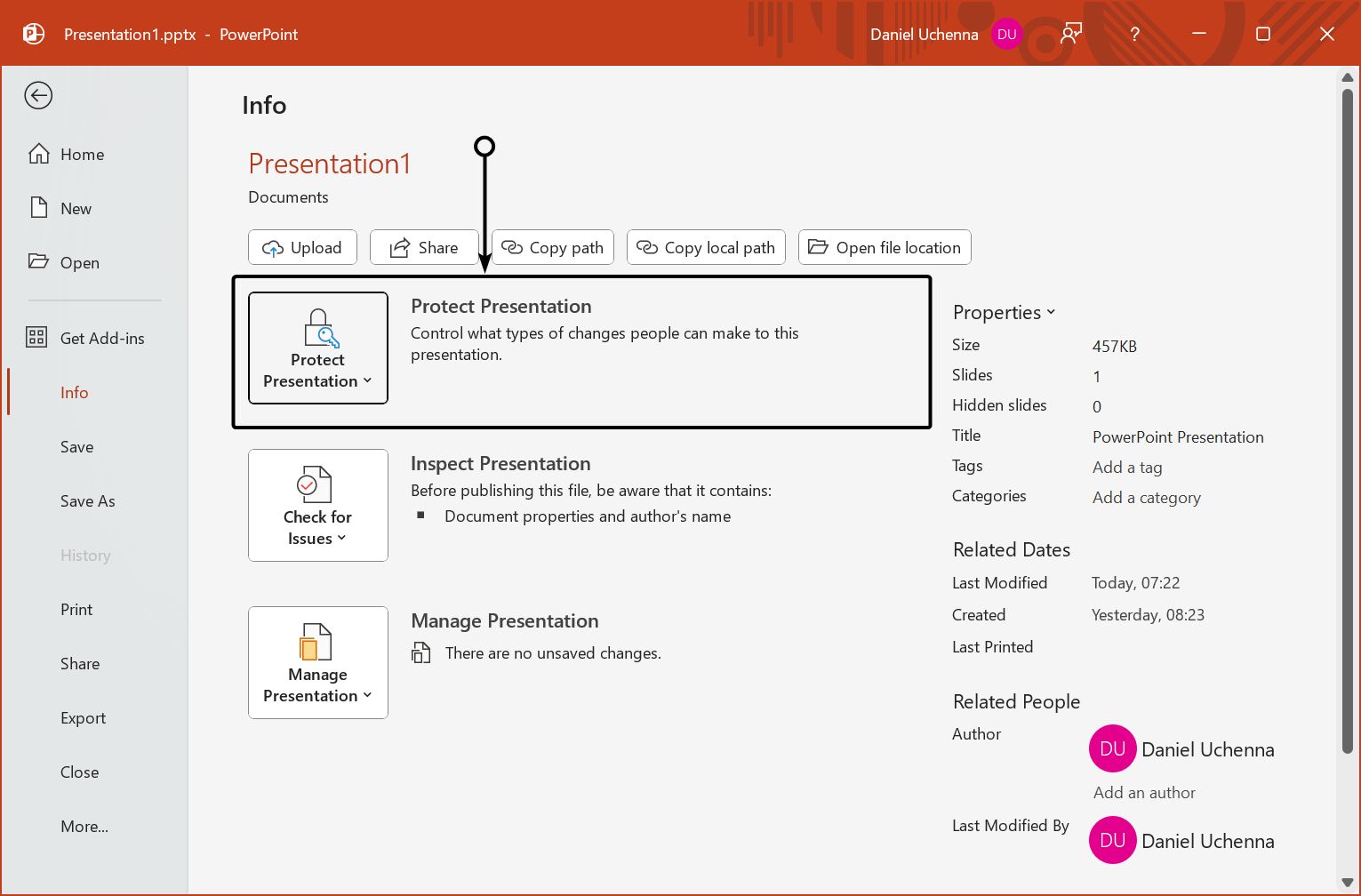Collapse the Properties section
This screenshot has height=896, width=1361.
[1052, 312]
